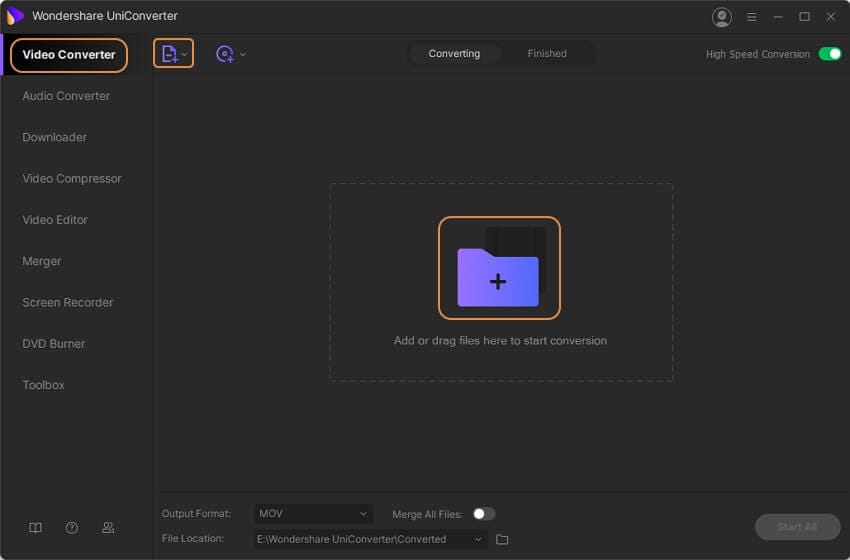Click the Add Files document icon
The image size is (850, 560).
tap(169, 54)
